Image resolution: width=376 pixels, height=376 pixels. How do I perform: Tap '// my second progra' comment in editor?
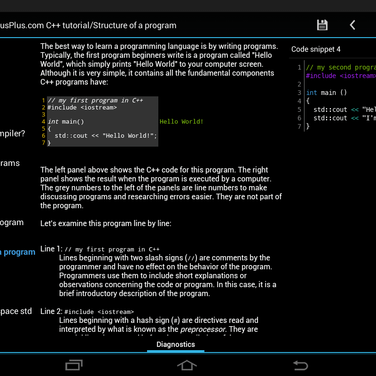[341, 67]
